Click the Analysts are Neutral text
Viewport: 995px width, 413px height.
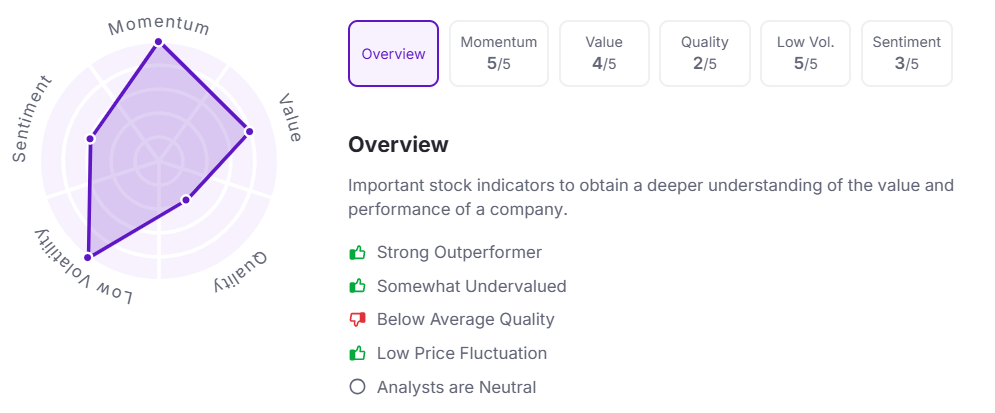tap(456, 387)
